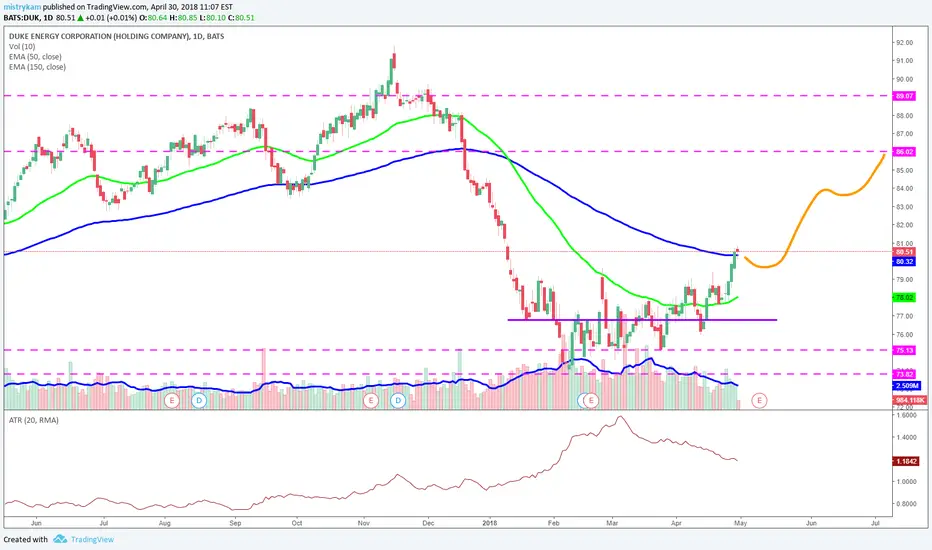Click the 84.00 price axis label
Image resolution: width=932 pixels, height=550 pixels.
pos(905,188)
